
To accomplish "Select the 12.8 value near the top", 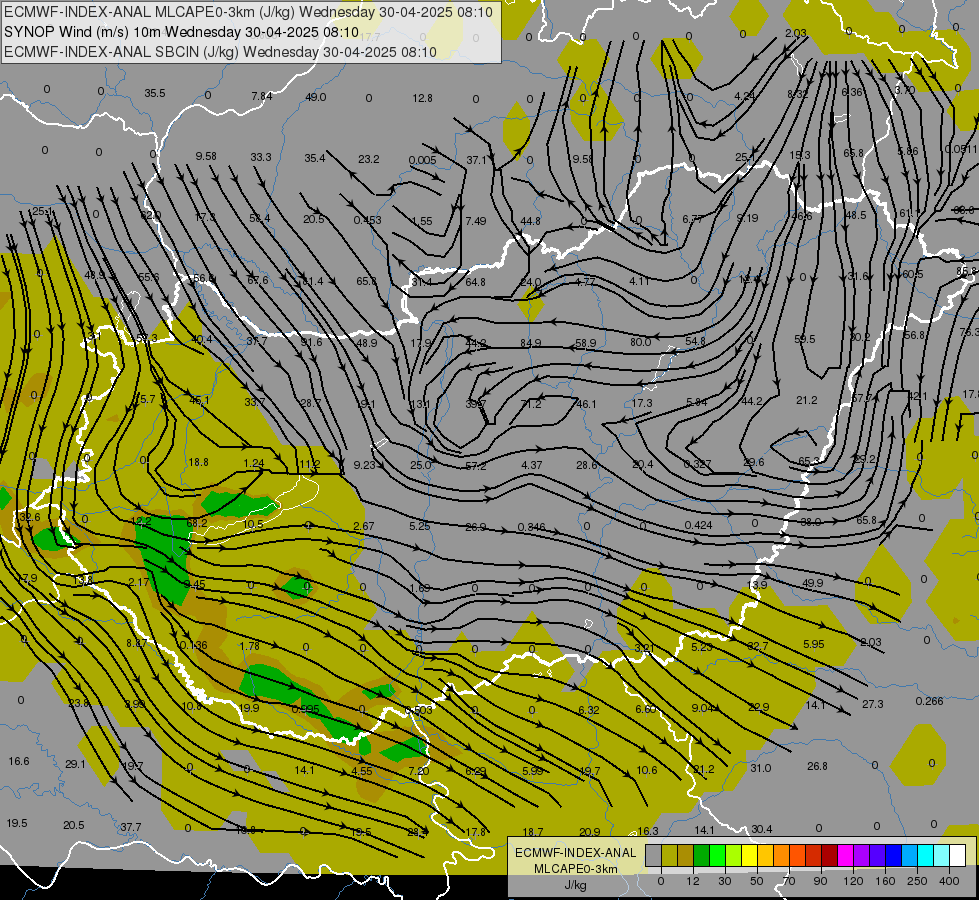I will pyautogui.click(x=422, y=98).
